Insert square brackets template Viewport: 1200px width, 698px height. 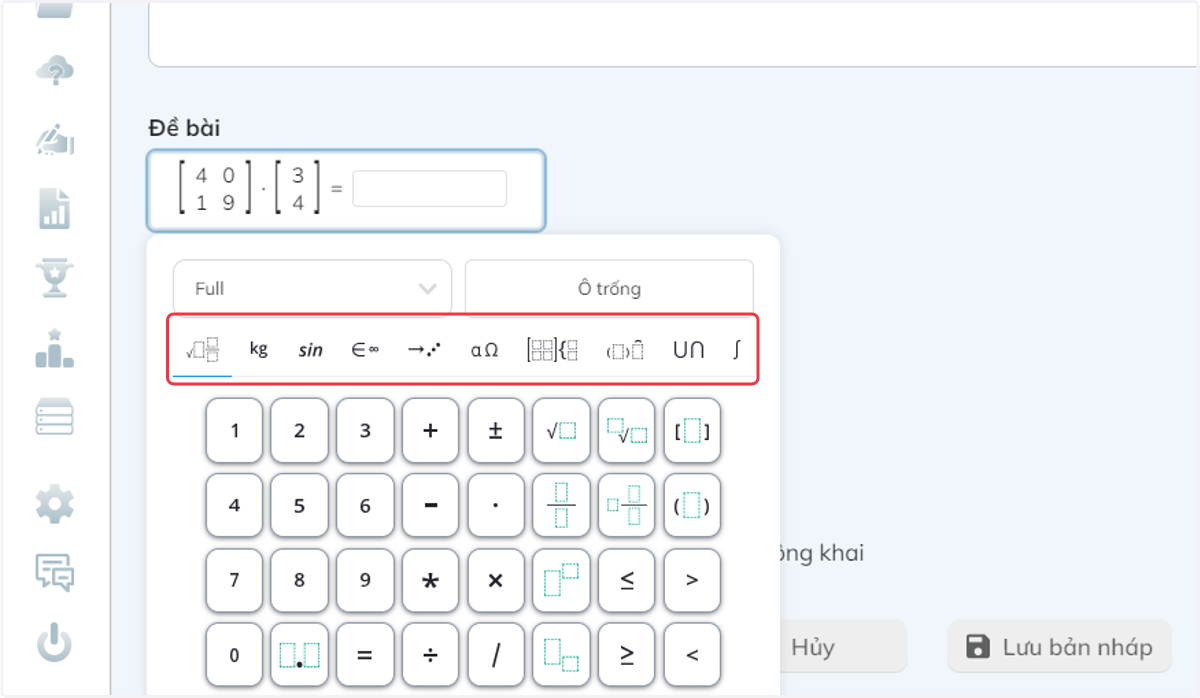click(x=692, y=431)
